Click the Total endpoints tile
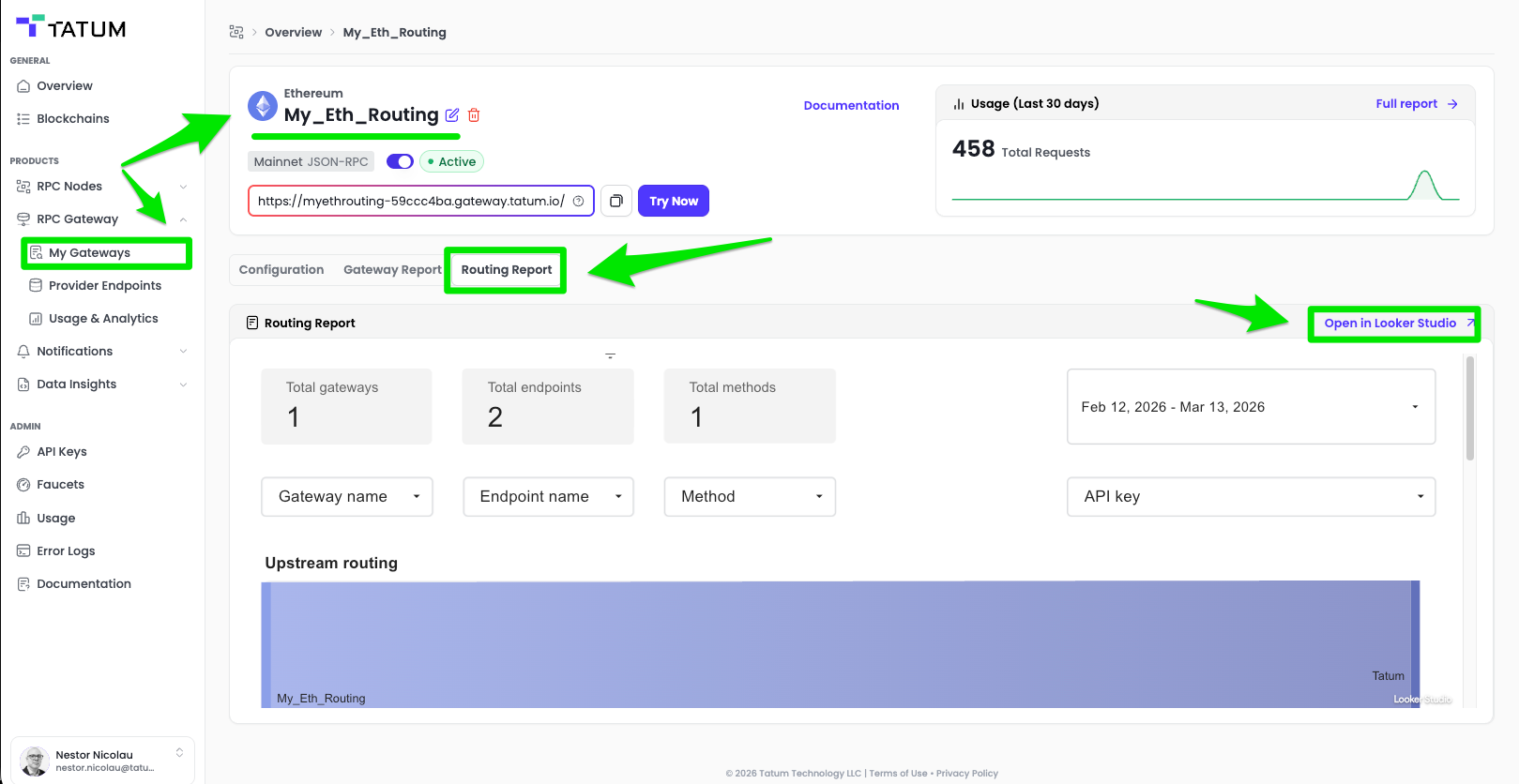Screen dimensions: 1519x784 pyautogui.click(x=548, y=406)
